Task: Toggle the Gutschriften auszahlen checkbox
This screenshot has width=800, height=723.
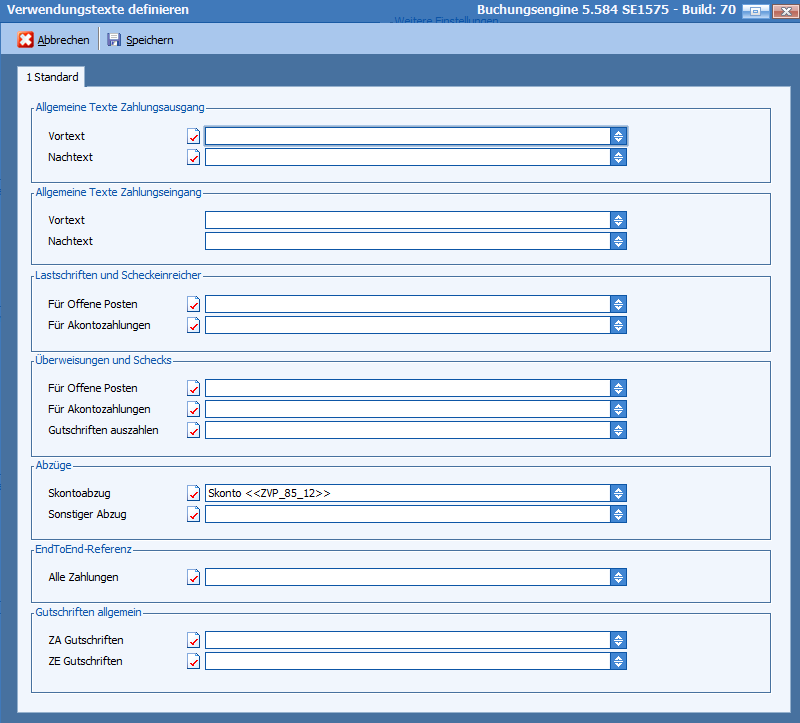Action: [194, 430]
